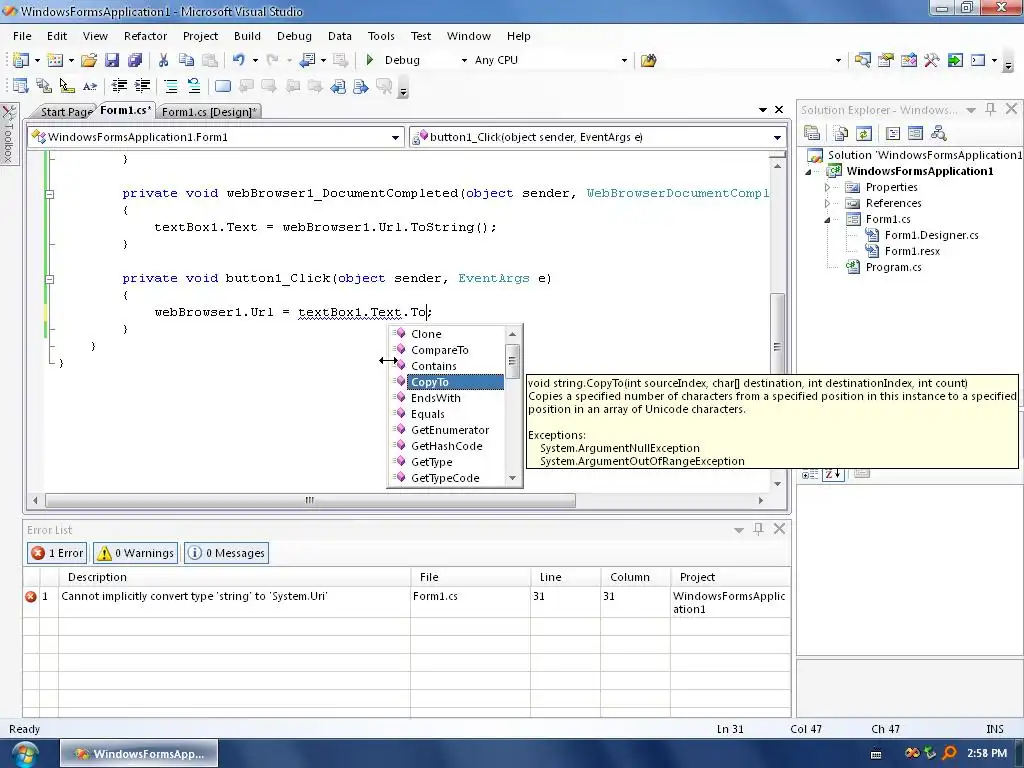Open the button1_Click member dropdown
The width and height of the screenshot is (1024, 768).
[x=777, y=137]
